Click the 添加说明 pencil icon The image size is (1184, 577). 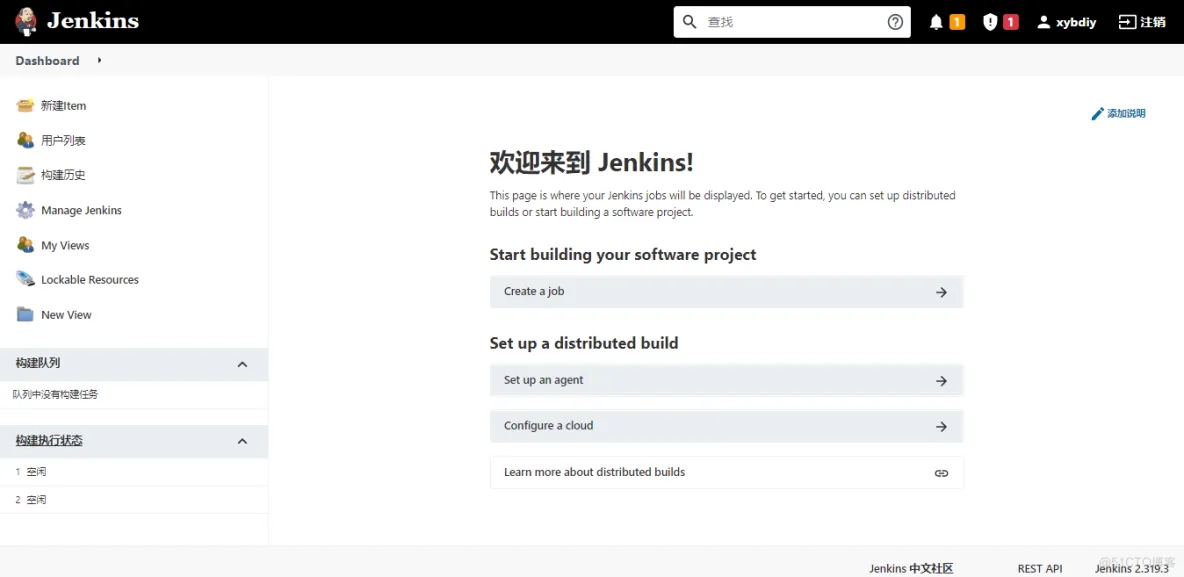tap(1097, 113)
